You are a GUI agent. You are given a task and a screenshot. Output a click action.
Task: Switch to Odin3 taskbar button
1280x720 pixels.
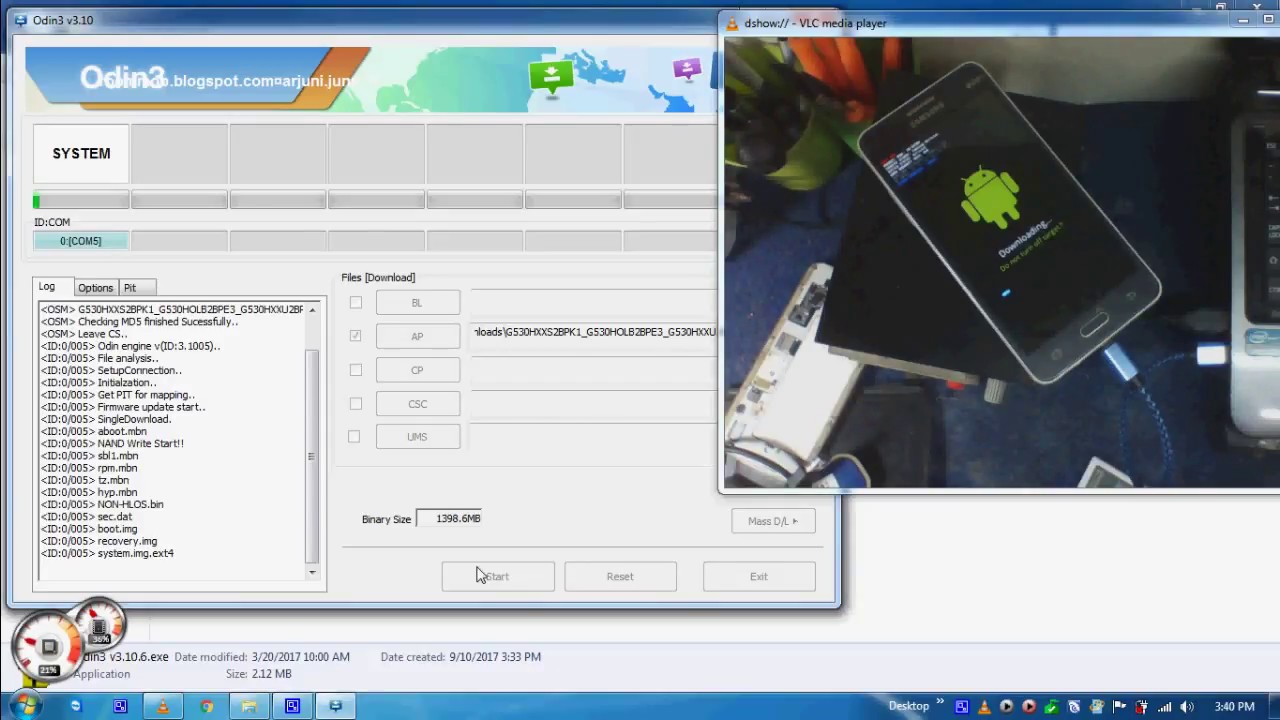pyautogui.click(x=336, y=706)
